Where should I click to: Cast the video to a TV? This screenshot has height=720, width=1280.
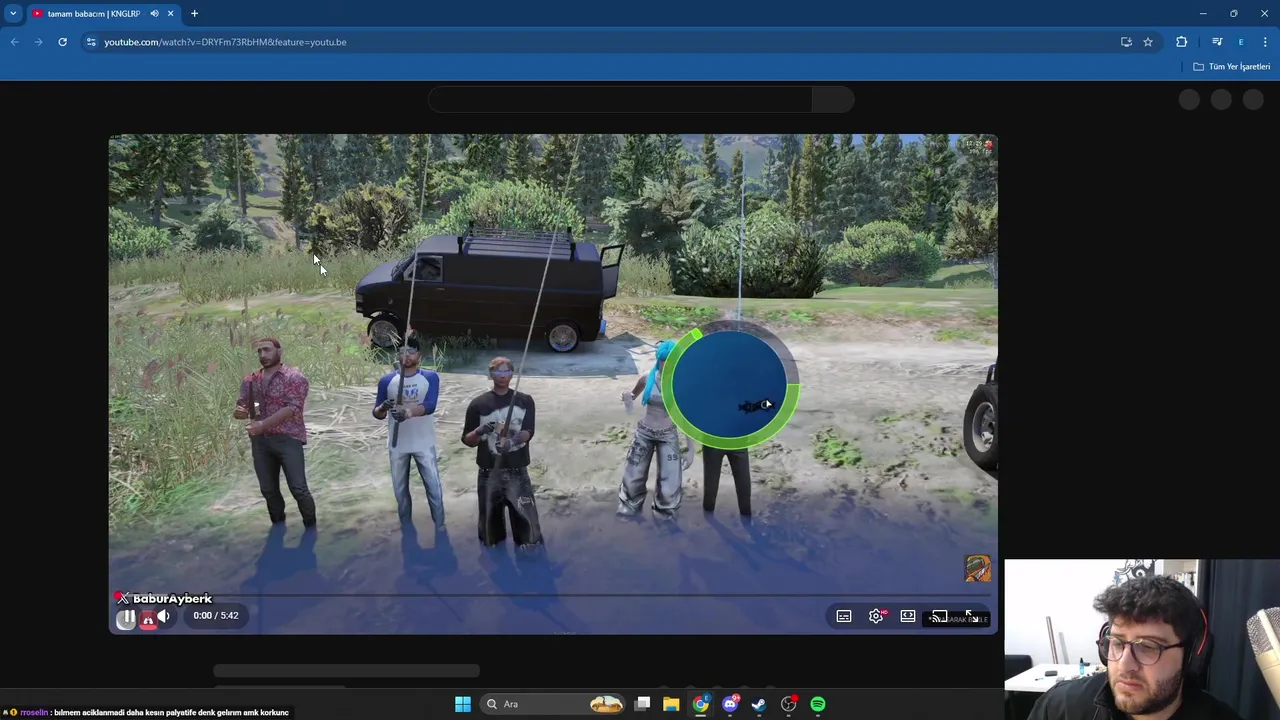point(940,616)
